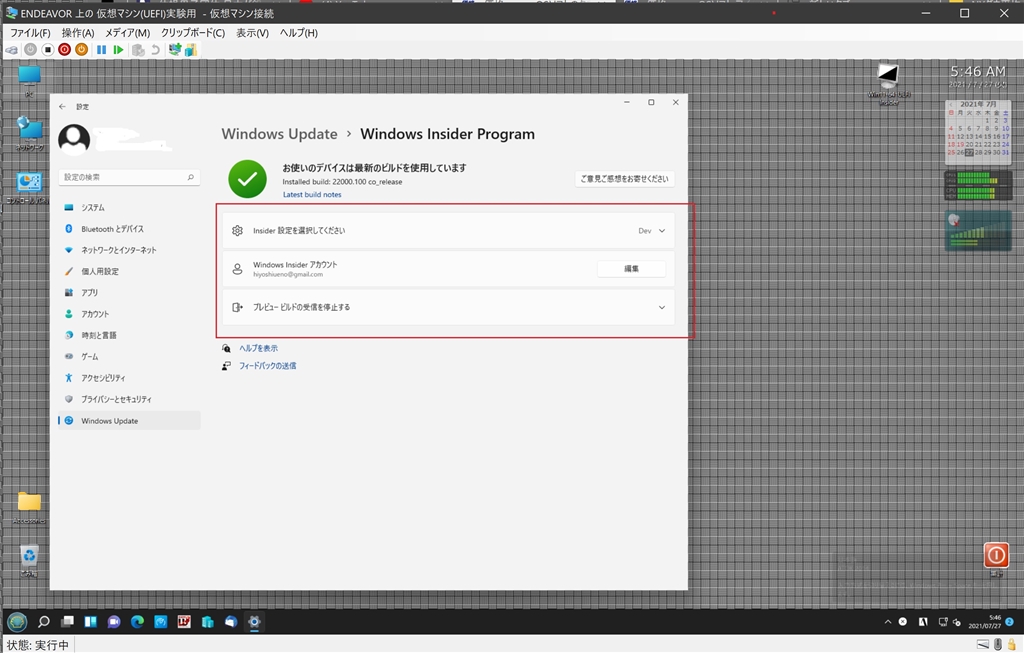
Task: Open the Dev channel dropdown for Insider settings
Action: coord(652,231)
